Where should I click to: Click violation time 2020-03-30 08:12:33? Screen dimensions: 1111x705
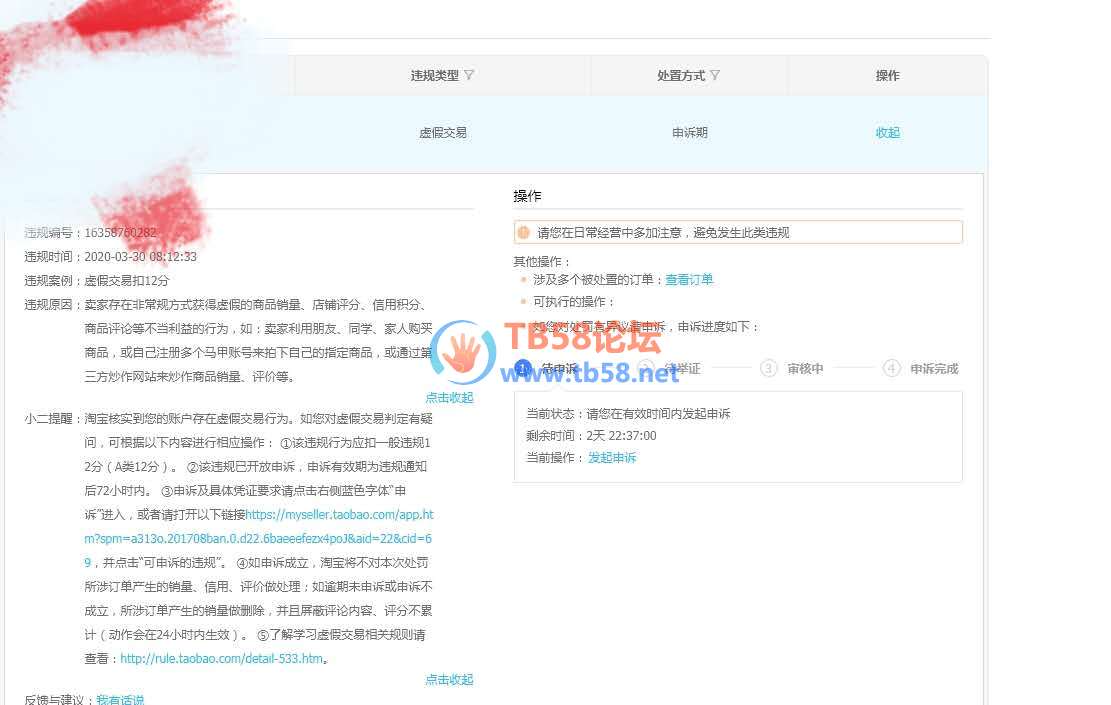140,256
